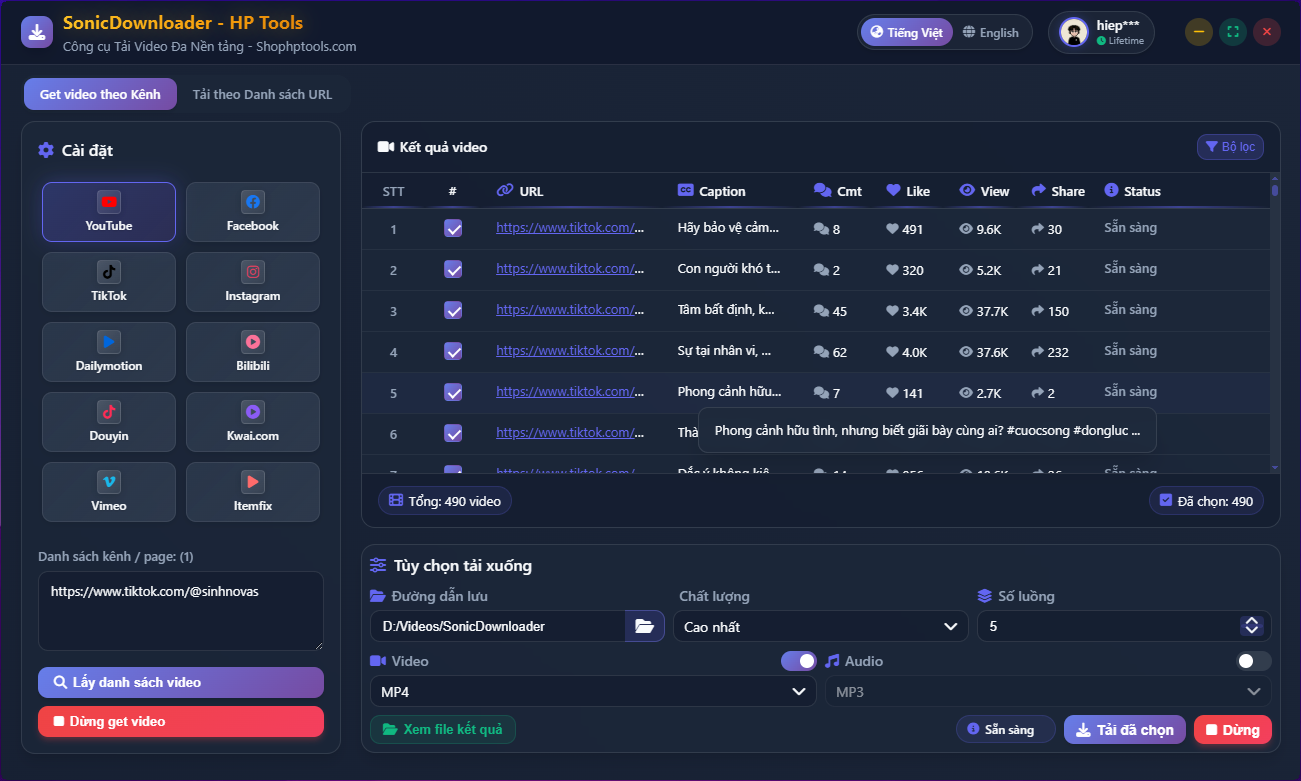Screen dimensions: 1301x781
Task: Click the Like column heart header
Action: pos(894,191)
